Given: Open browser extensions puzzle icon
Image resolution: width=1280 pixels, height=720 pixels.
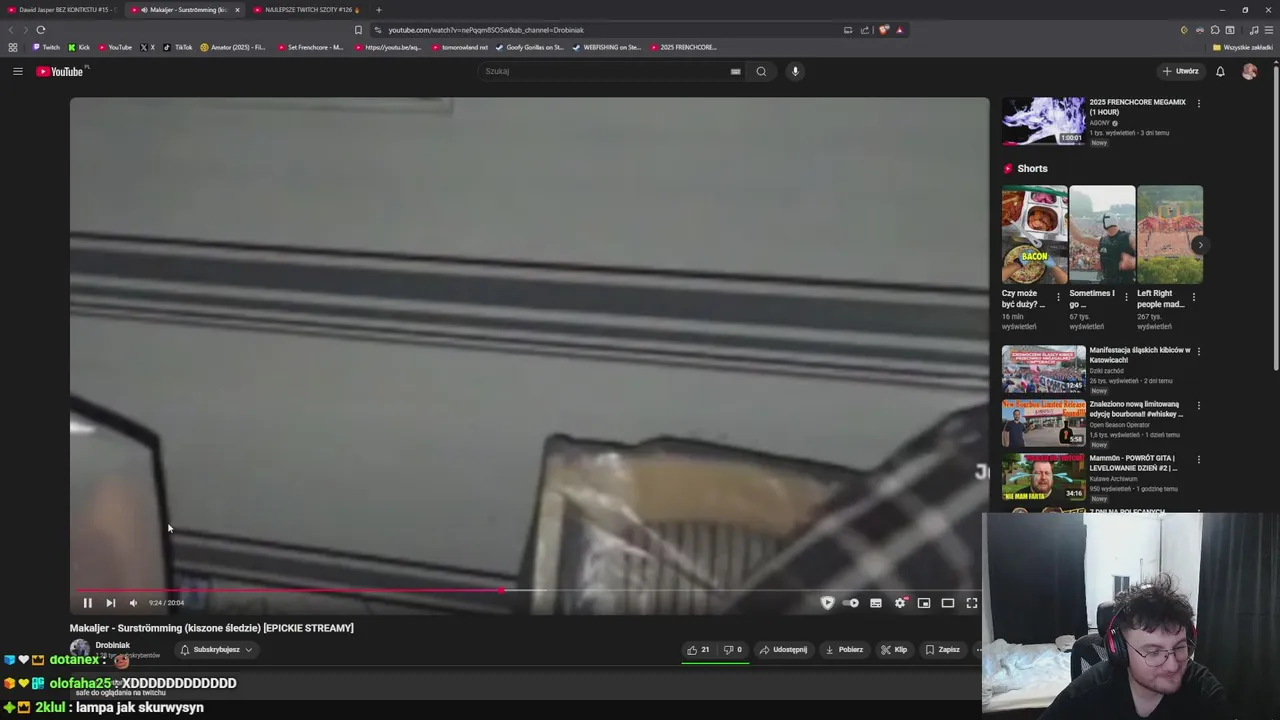Looking at the screenshot, I should tap(1215, 30).
